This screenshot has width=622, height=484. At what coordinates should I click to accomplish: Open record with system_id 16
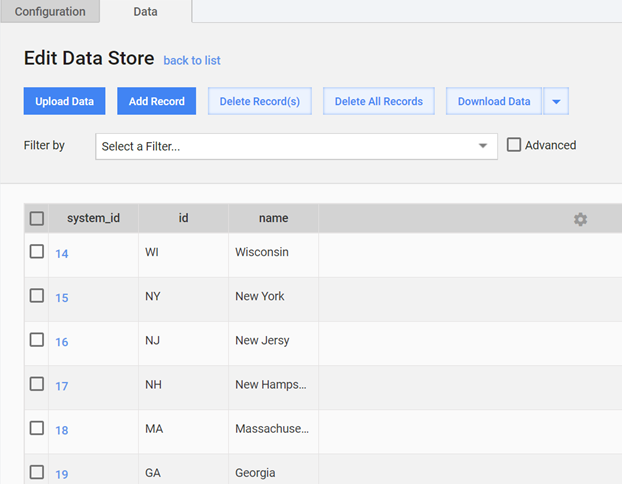(61, 342)
